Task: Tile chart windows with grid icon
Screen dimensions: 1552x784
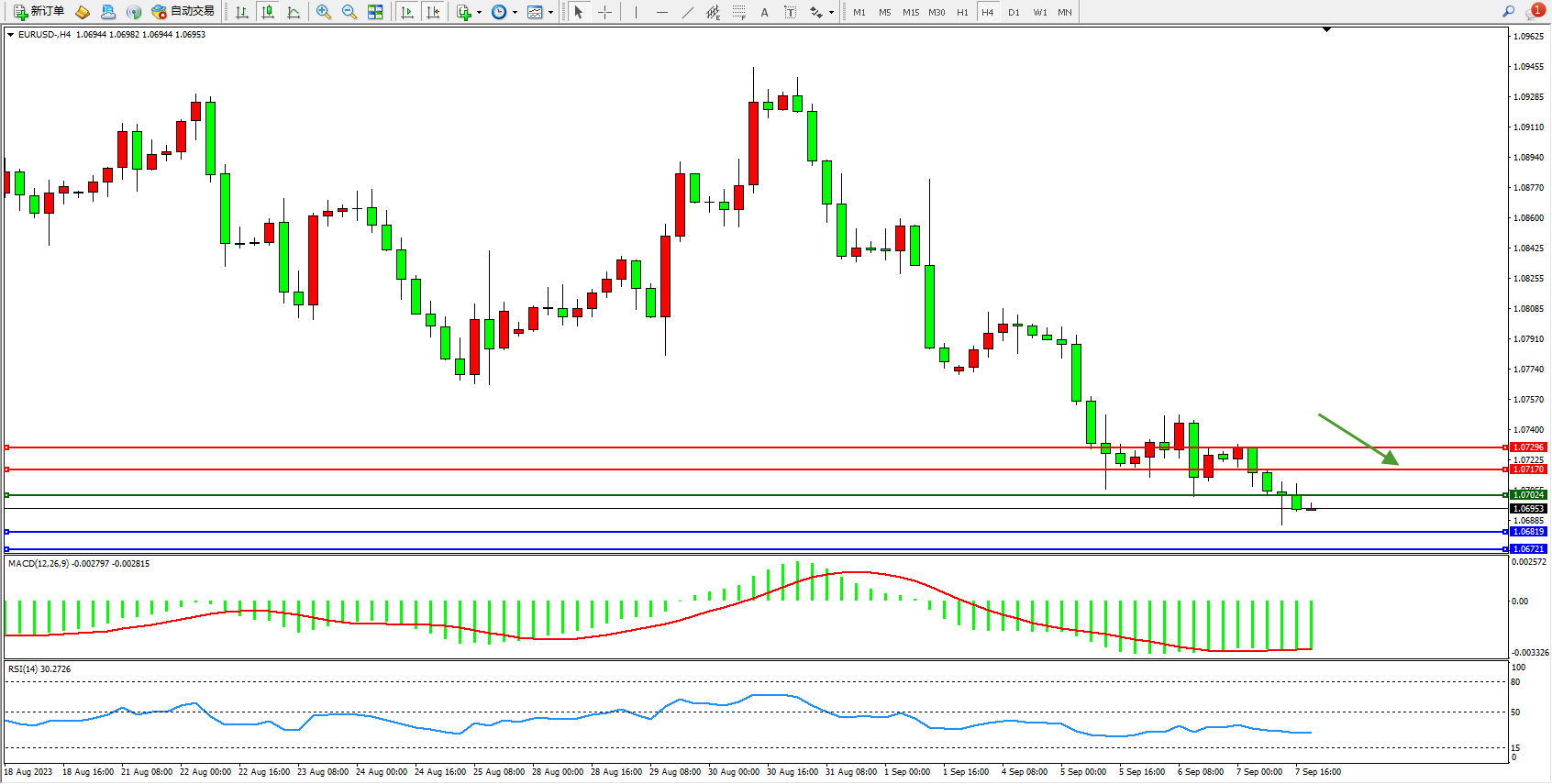Action: (x=375, y=12)
